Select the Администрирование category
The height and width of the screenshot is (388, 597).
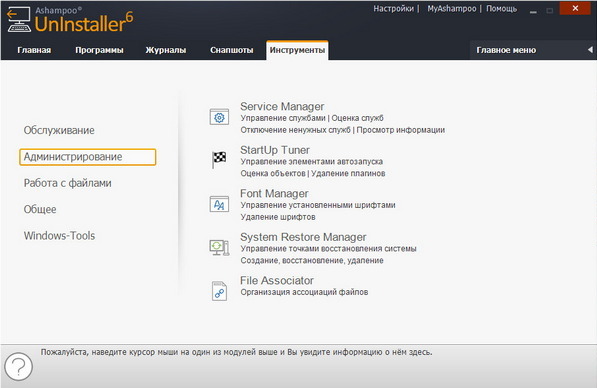coord(88,157)
